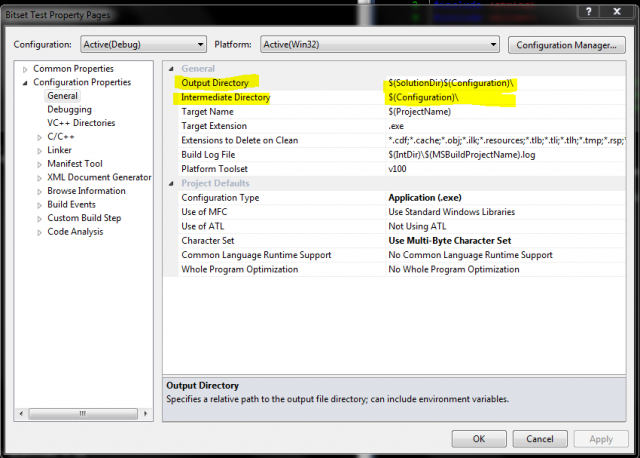Viewport: 640px width, 458px height.
Task: Collapse Configuration Properties node
Action: (25, 83)
